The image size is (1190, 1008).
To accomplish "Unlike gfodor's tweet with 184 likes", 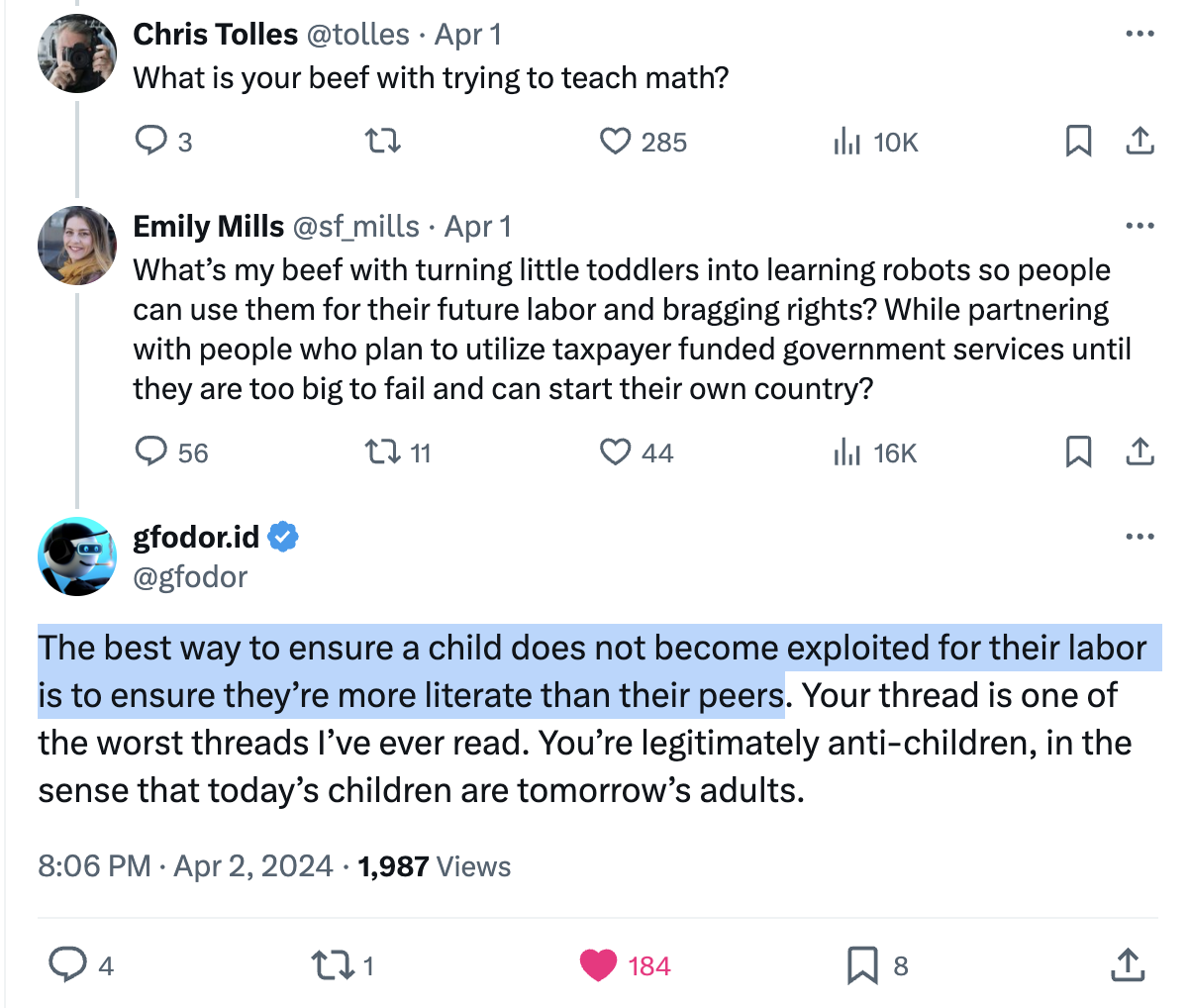I will tap(598, 964).
